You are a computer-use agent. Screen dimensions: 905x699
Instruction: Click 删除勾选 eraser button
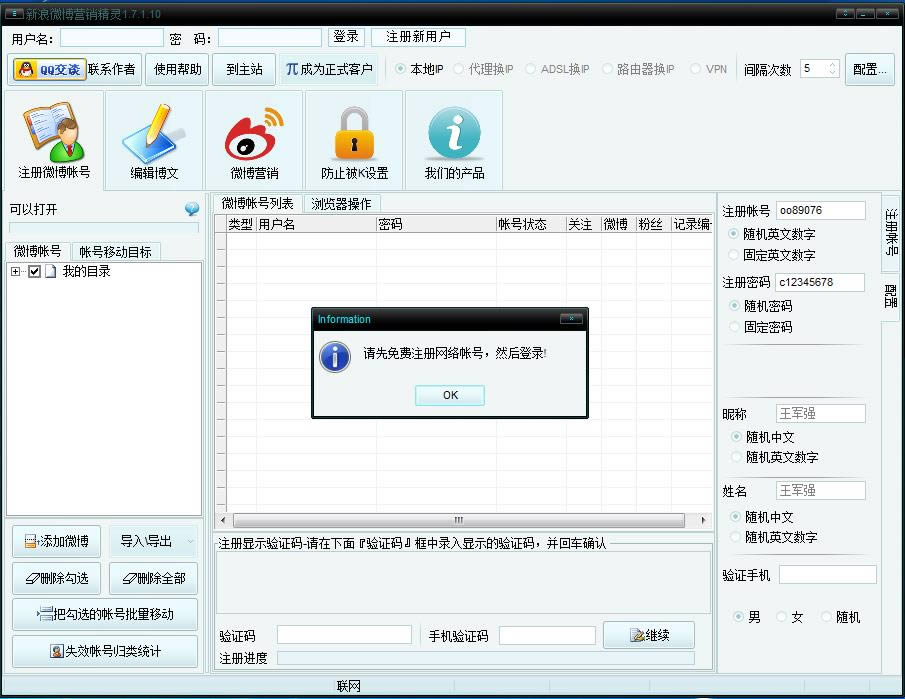[57, 578]
